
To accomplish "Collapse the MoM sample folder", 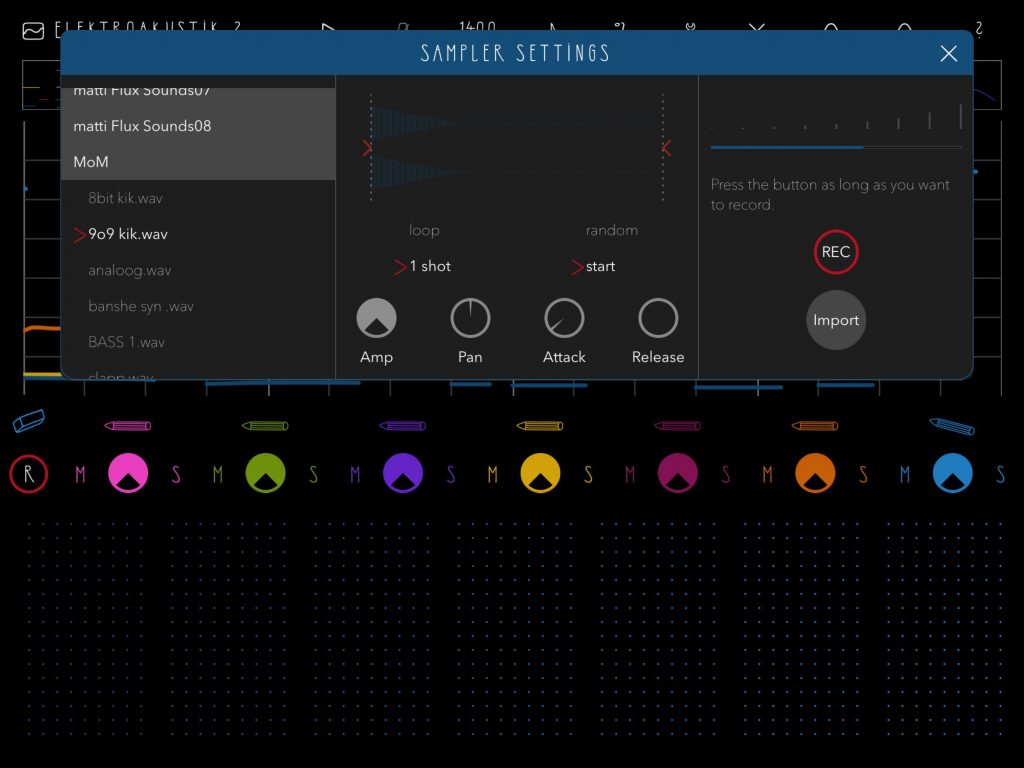I will point(91,162).
